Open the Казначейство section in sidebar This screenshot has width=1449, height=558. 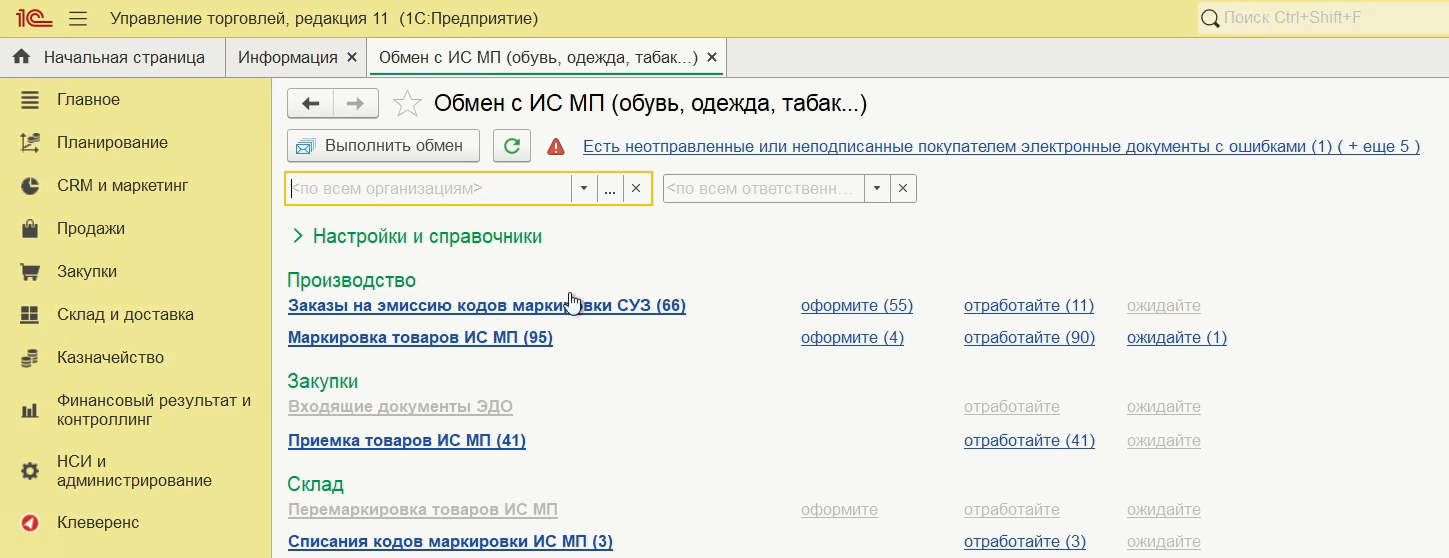point(110,357)
